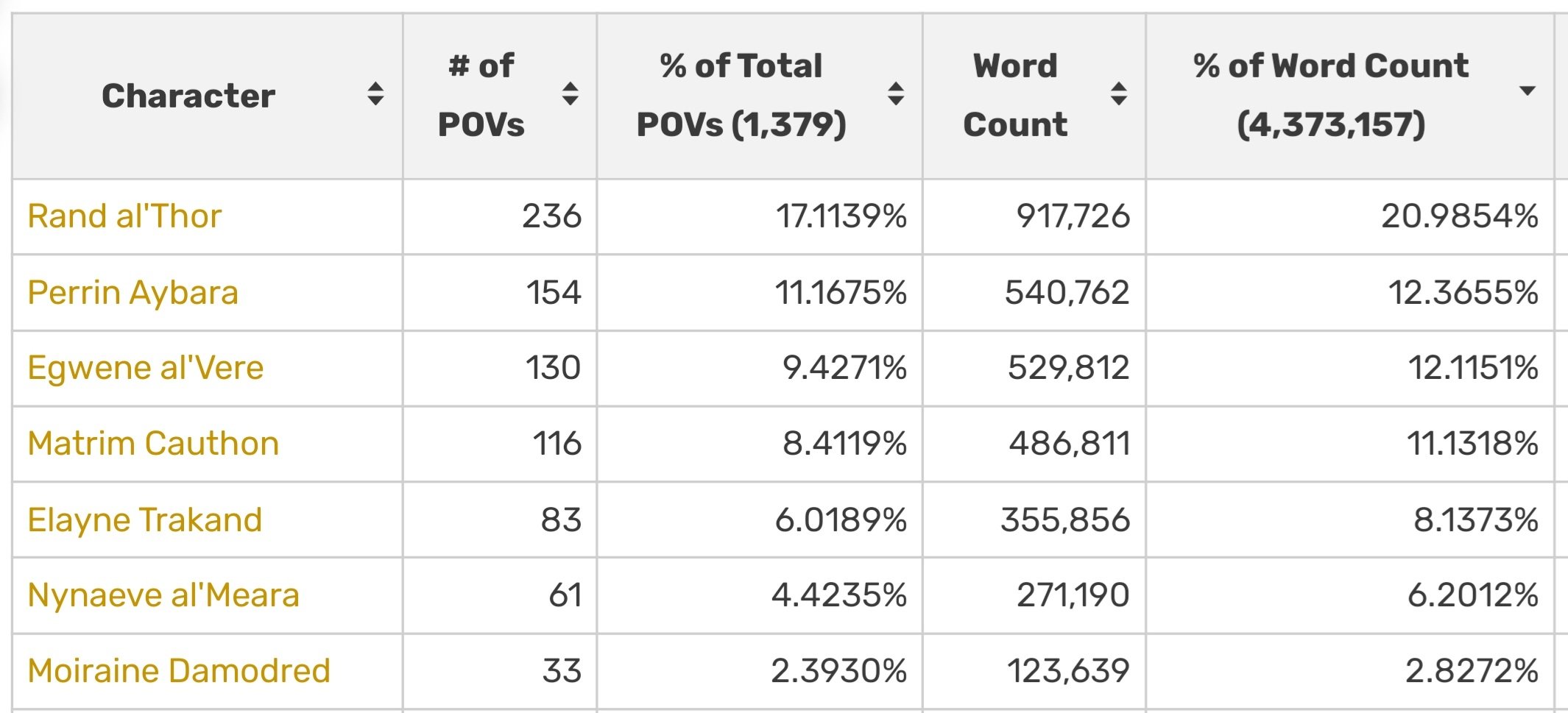The image size is (1568, 713).
Task: Open Matrim Cauthon character link
Action: (x=153, y=444)
